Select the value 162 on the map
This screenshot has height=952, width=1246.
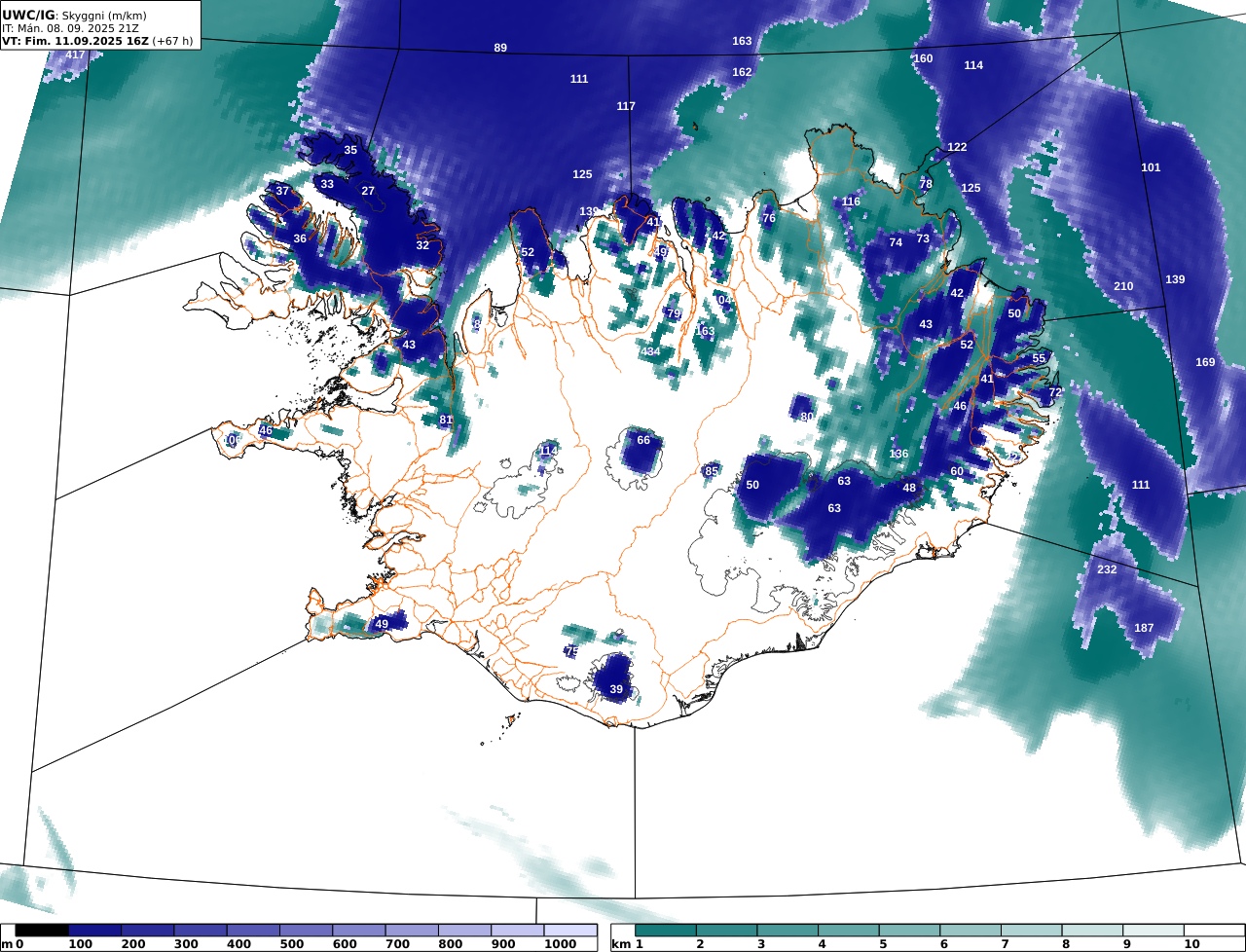point(742,72)
